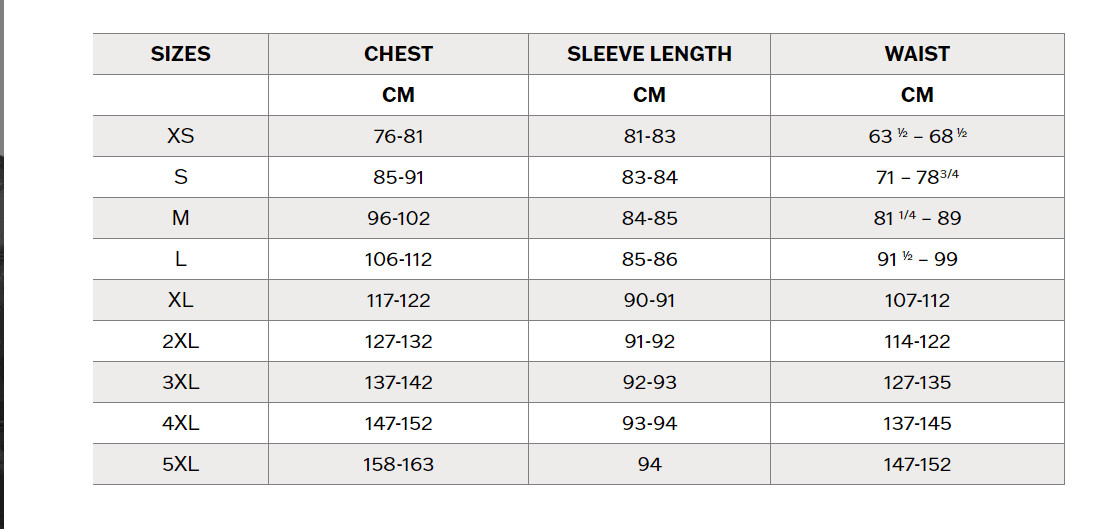Image resolution: width=1112 pixels, height=529 pixels.
Task: Click waist range 71 – 78 3/4
Action: pos(916,177)
